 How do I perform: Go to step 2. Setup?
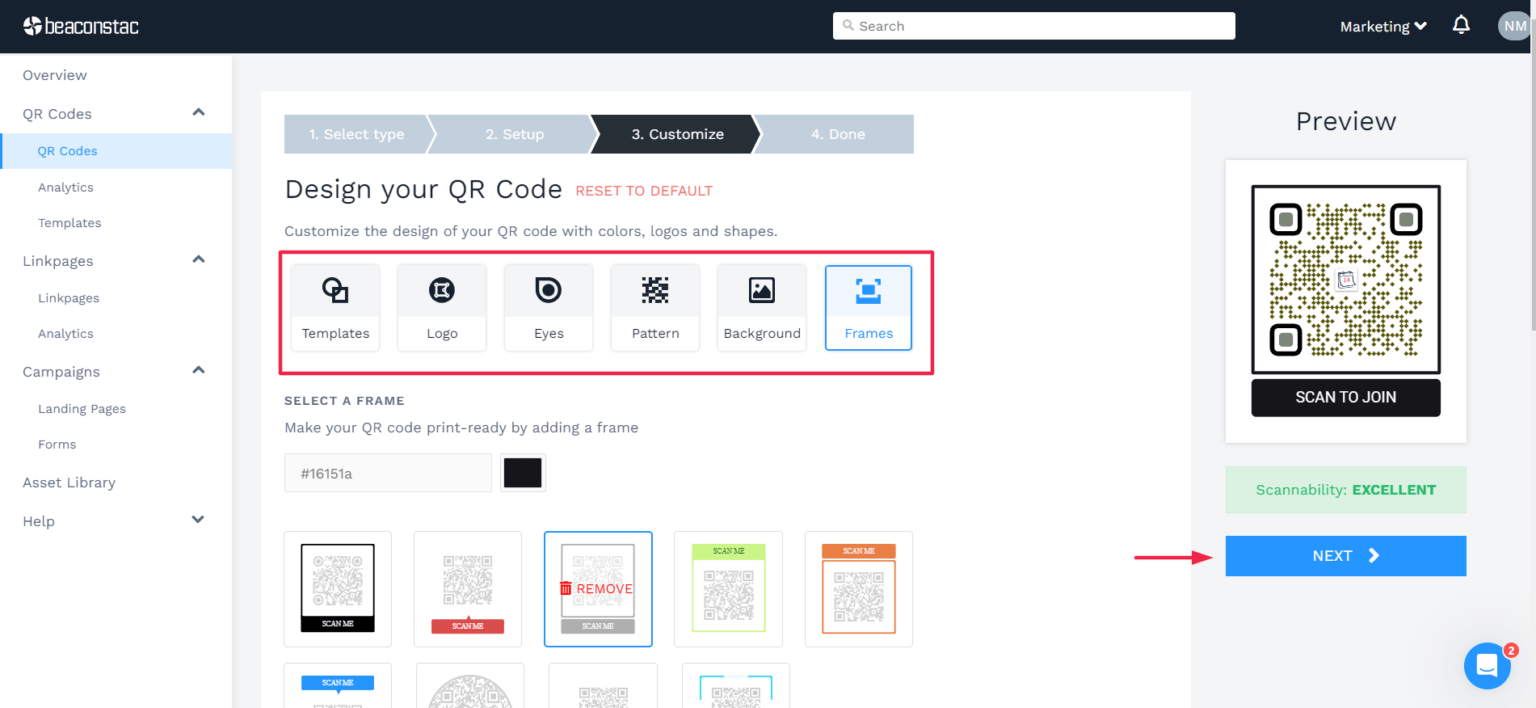[x=514, y=134]
